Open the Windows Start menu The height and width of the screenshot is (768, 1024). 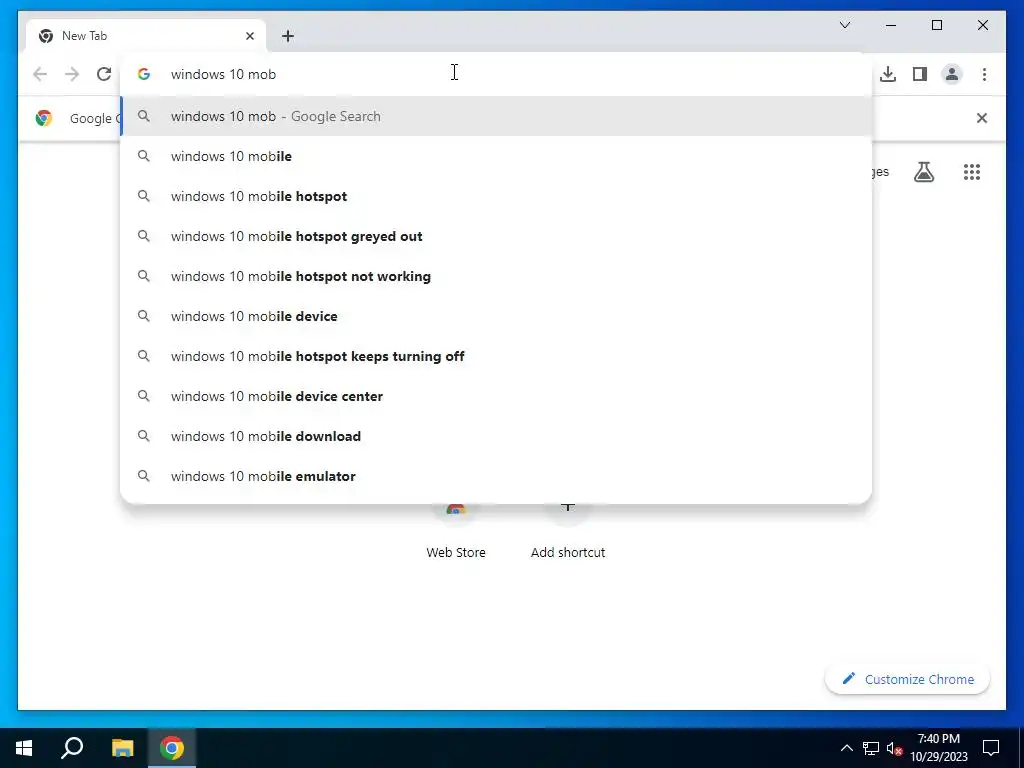(24, 748)
